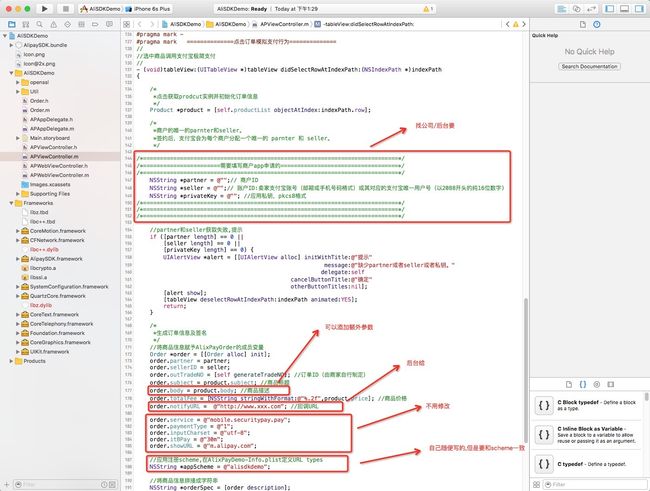Show the Quick Help inspector
This screenshot has width=650, height=491.
pos(597,24)
